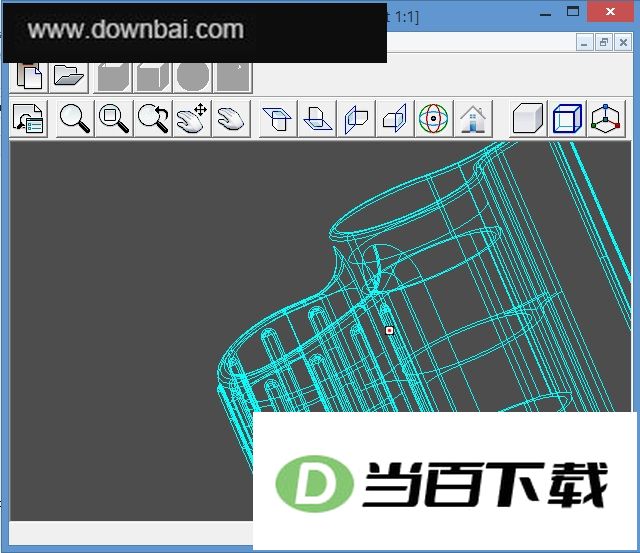Minimize the main application window

[545, 13]
